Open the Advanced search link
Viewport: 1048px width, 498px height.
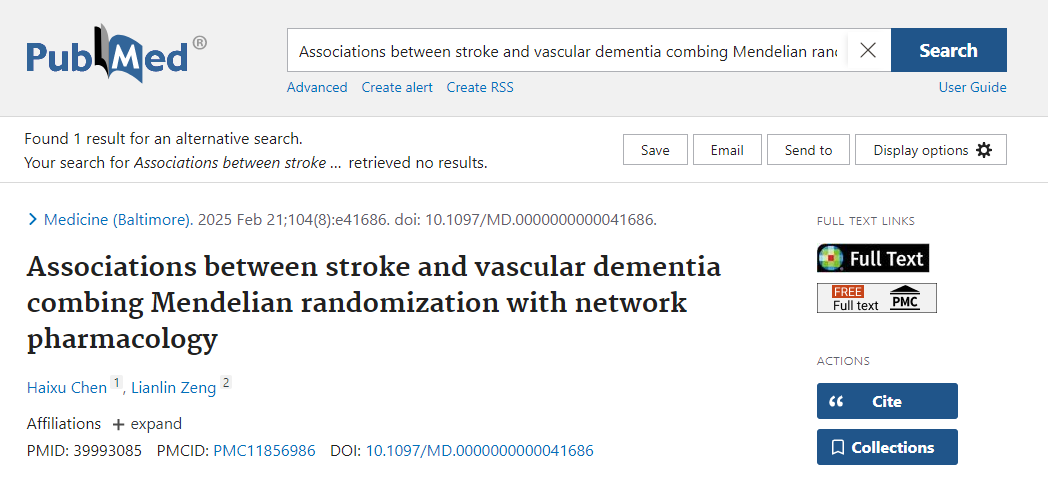(x=317, y=87)
